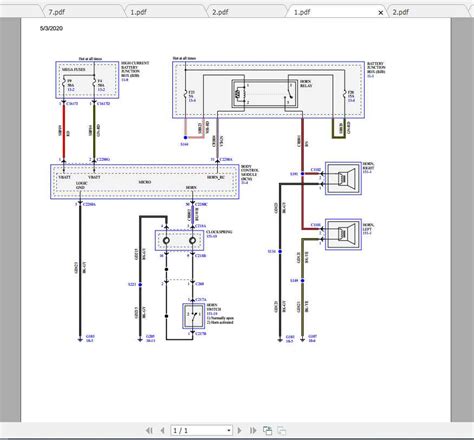Go to the first page
474x440 pixels.
(x=149, y=431)
